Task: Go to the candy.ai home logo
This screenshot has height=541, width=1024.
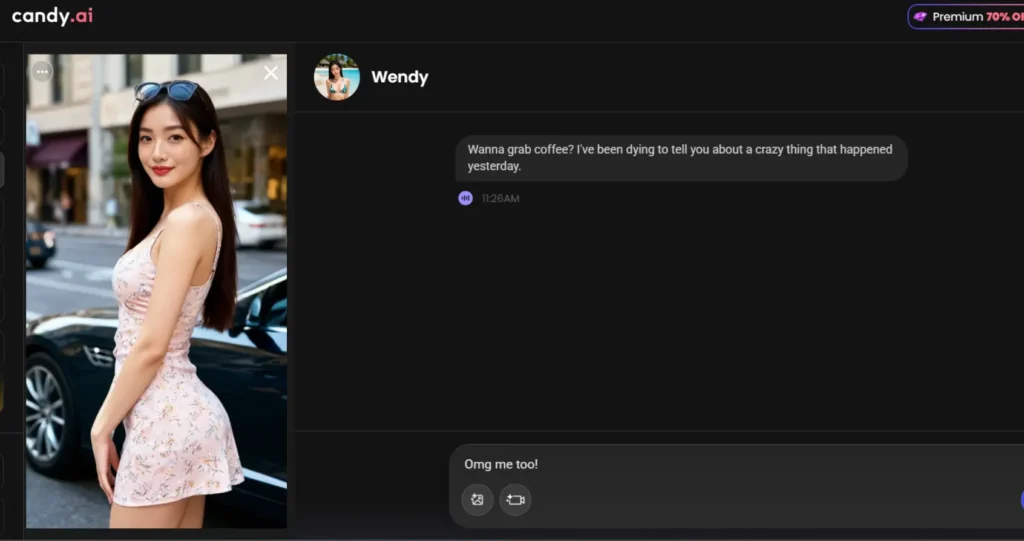Action: coord(52,17)
